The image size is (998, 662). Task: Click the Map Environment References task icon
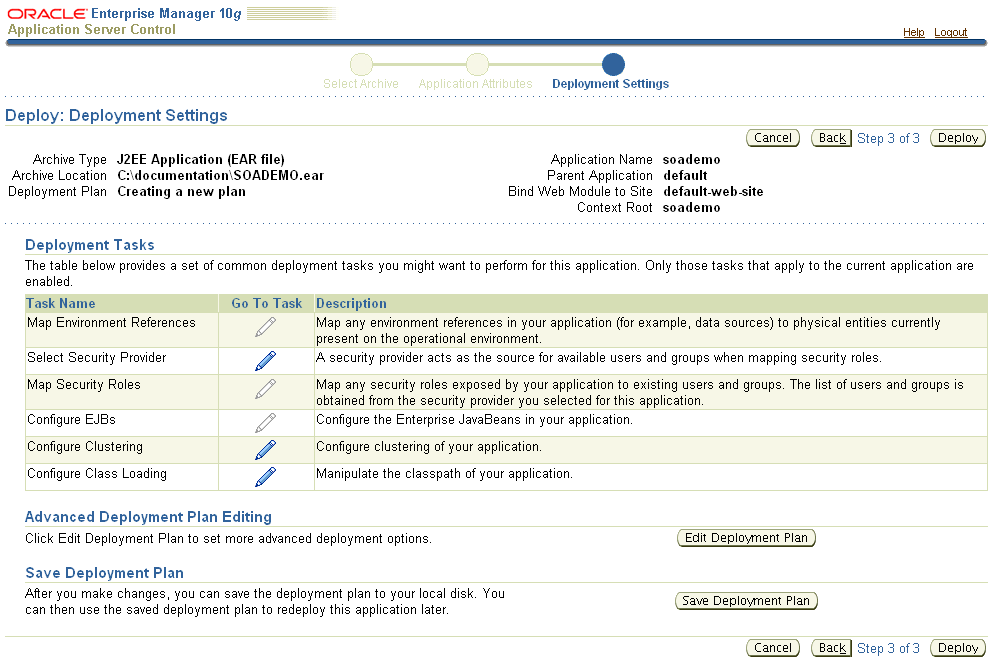click(265, 326)
